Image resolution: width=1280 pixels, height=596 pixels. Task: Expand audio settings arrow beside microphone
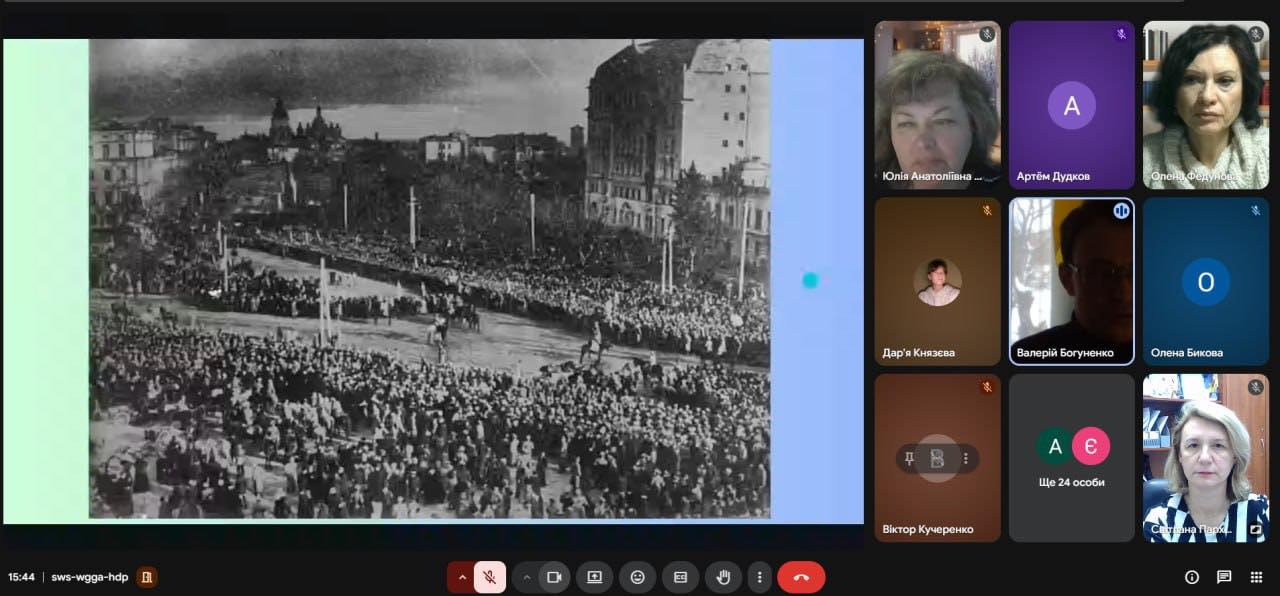pyautogui.click(x=461, y=577)
